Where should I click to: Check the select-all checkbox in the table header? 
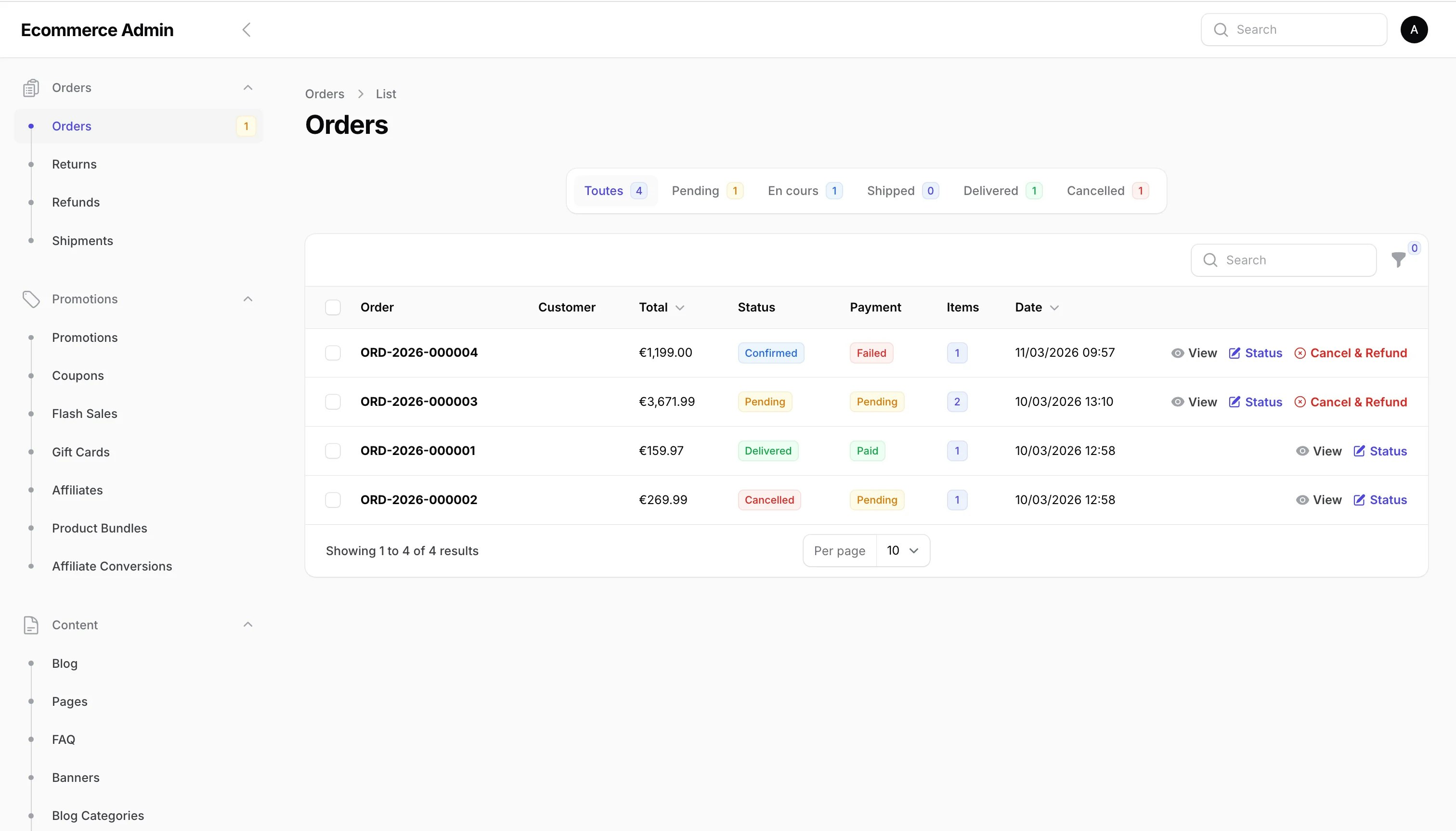point(333,308)
